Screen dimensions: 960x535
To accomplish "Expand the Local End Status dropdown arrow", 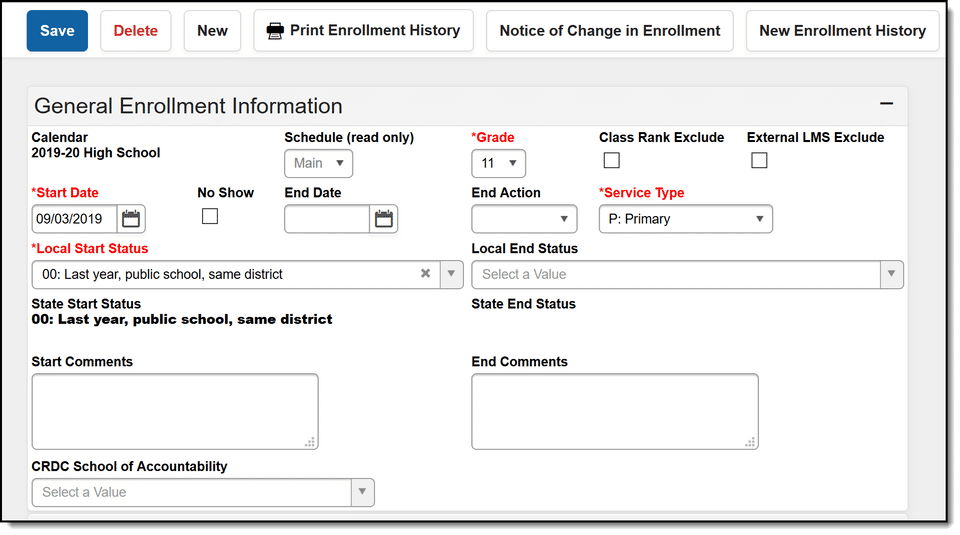I will pyautogui.click(x=891, y=274).
